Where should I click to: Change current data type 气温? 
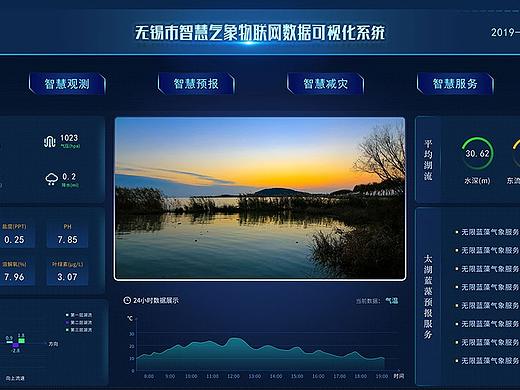click(392, 301)
